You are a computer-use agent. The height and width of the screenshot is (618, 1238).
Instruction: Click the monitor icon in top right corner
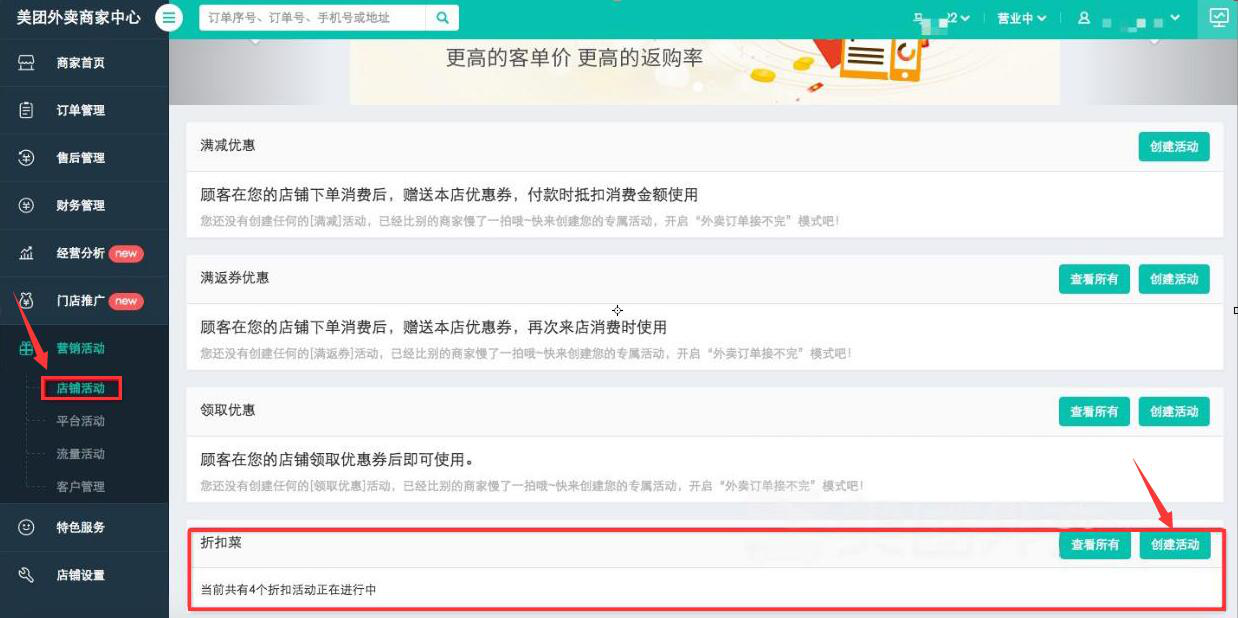1218,17
